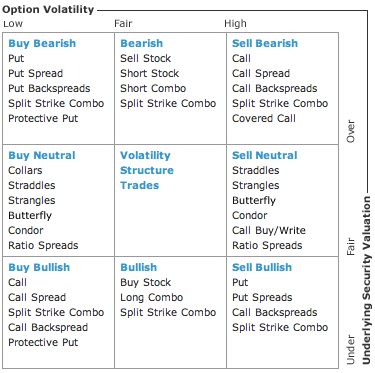The image size is (375, 373).
Task: Select Short Combo in Bearish cell
Action: pos(153,88)
